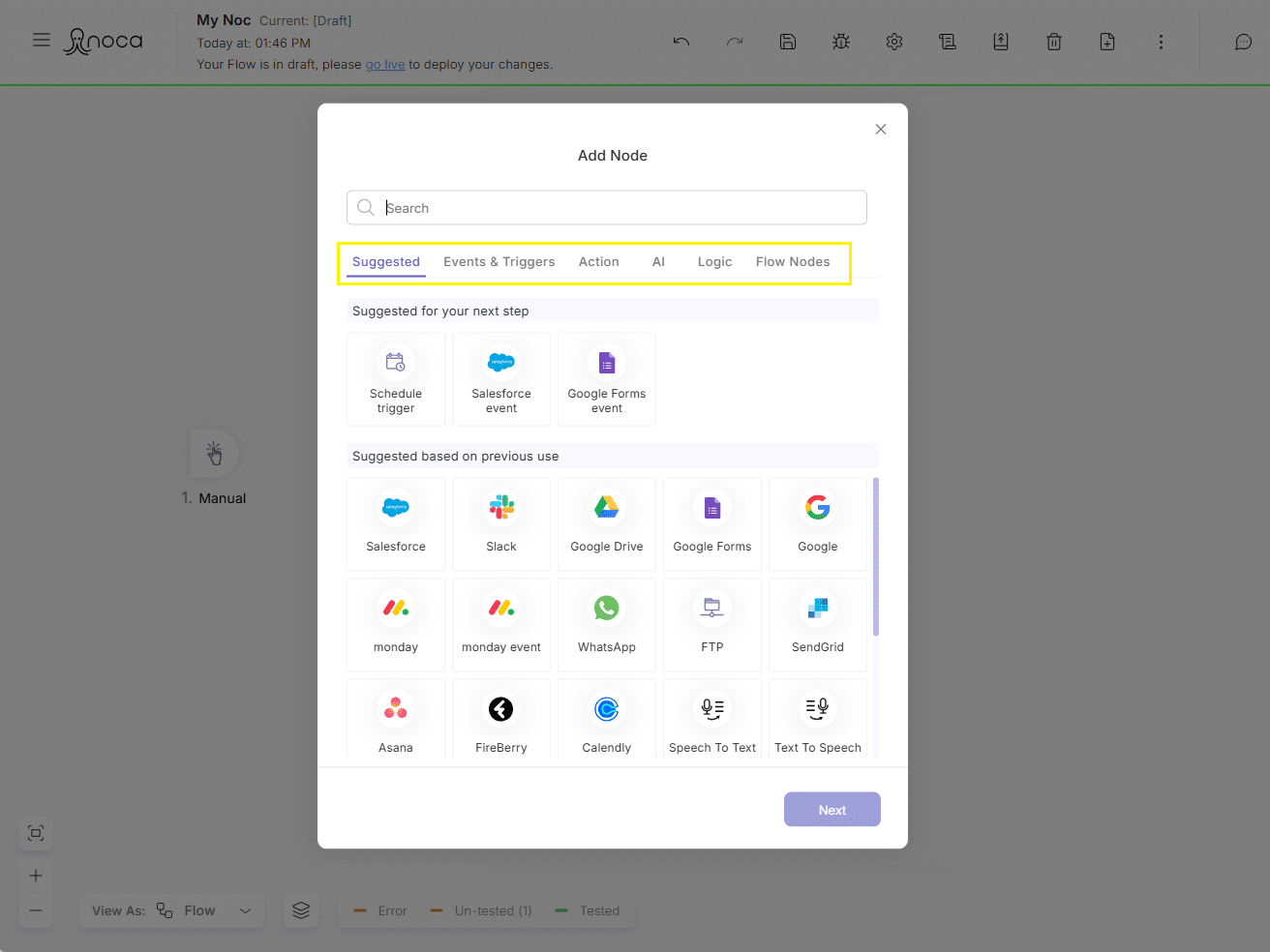Switch to the Action tab
This screenshot has height=952, width=1270.
coord(599,262)
